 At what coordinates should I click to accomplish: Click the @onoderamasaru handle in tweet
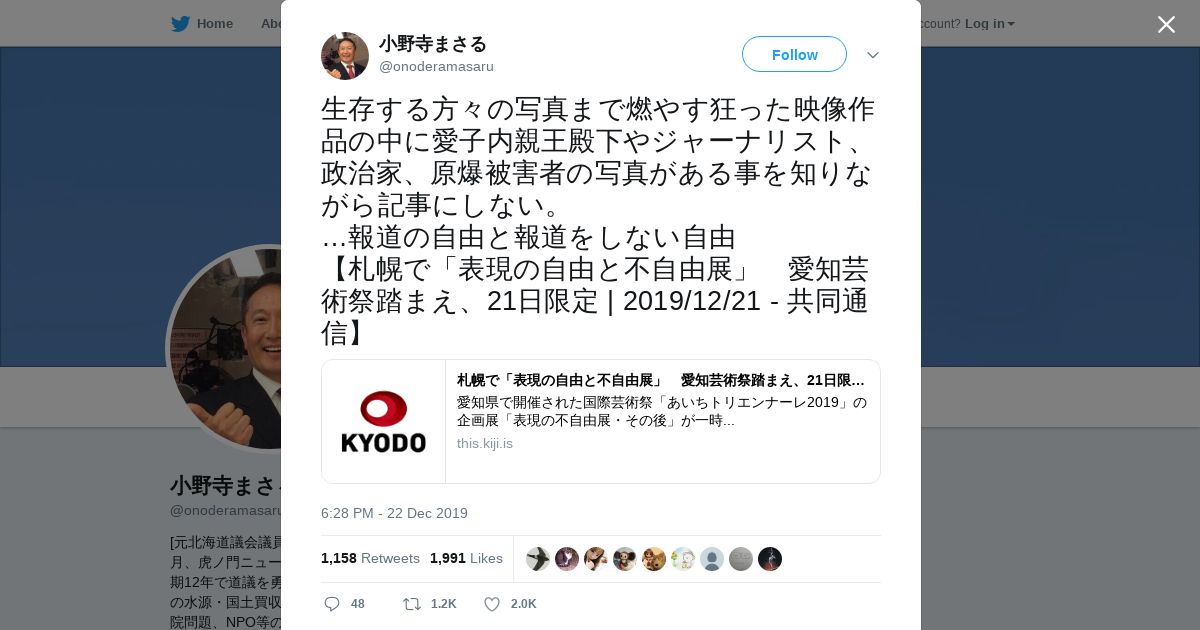(436, 67)
